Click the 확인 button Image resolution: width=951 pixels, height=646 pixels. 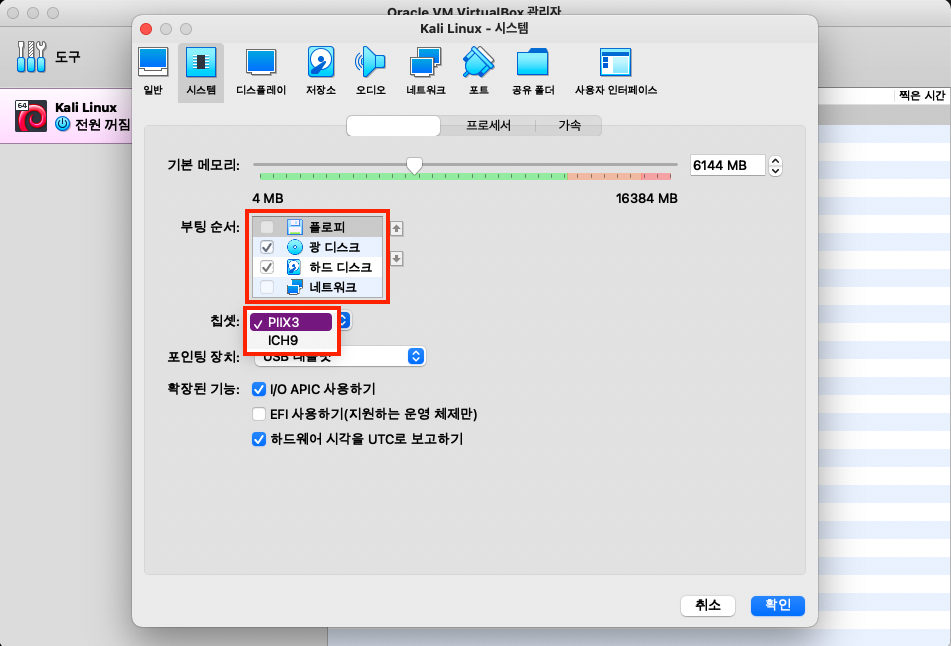[x=778, y=605]
